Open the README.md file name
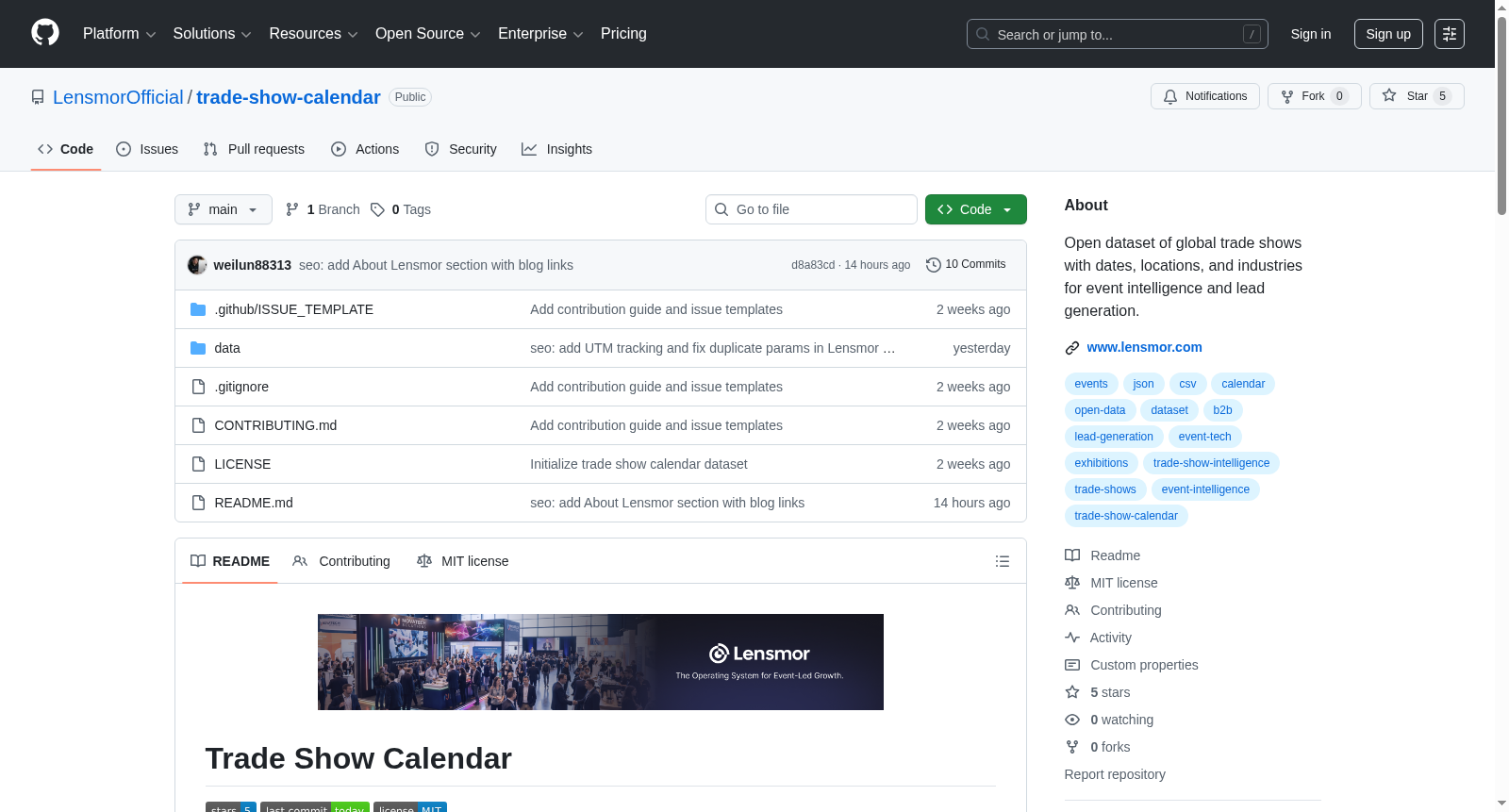Viewport: 1509px width, 812px height. click(x=254, y=503)
